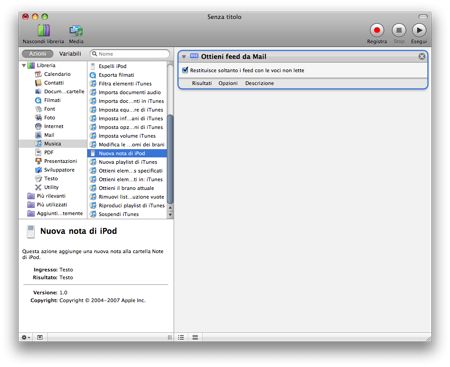Select the Contatti category
The height and width of the screenshot is (367, 450).
[54, 83]
